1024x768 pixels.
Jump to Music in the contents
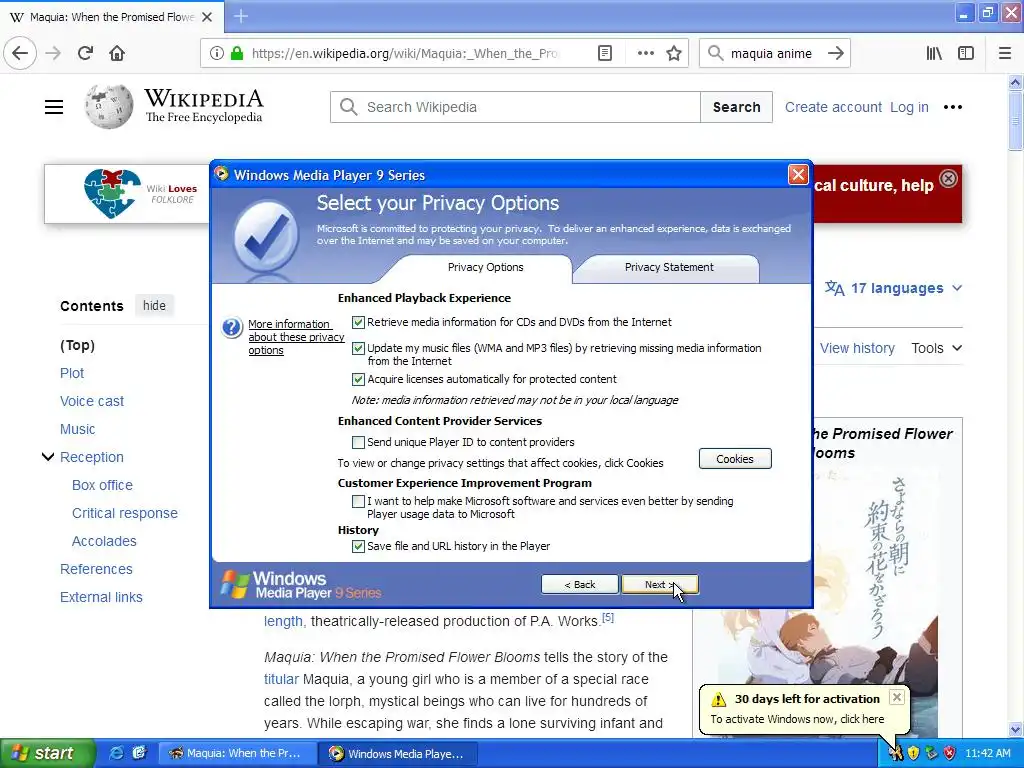[77, 429]
